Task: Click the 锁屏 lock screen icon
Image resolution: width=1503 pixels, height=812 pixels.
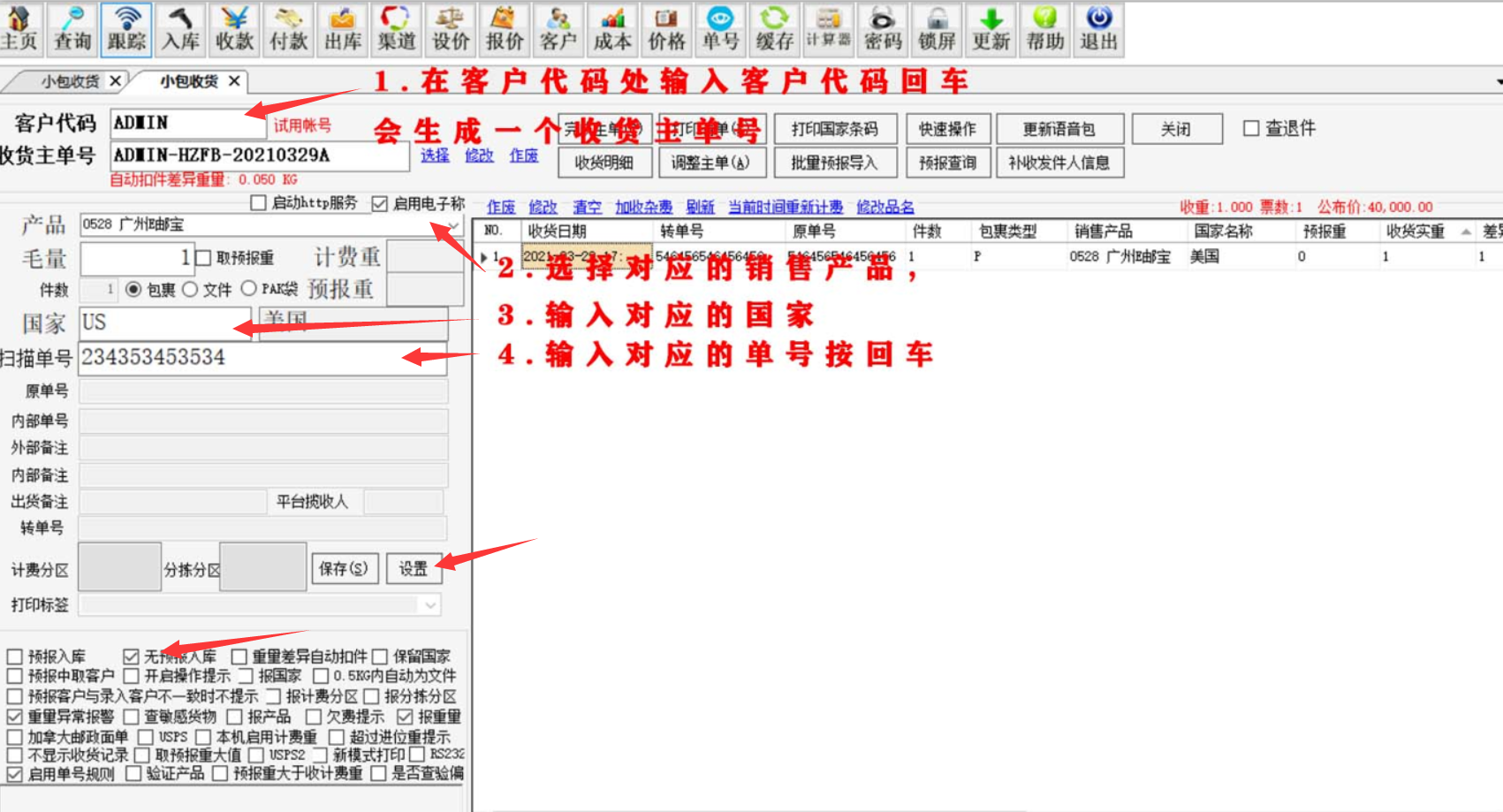Action: 937,29
